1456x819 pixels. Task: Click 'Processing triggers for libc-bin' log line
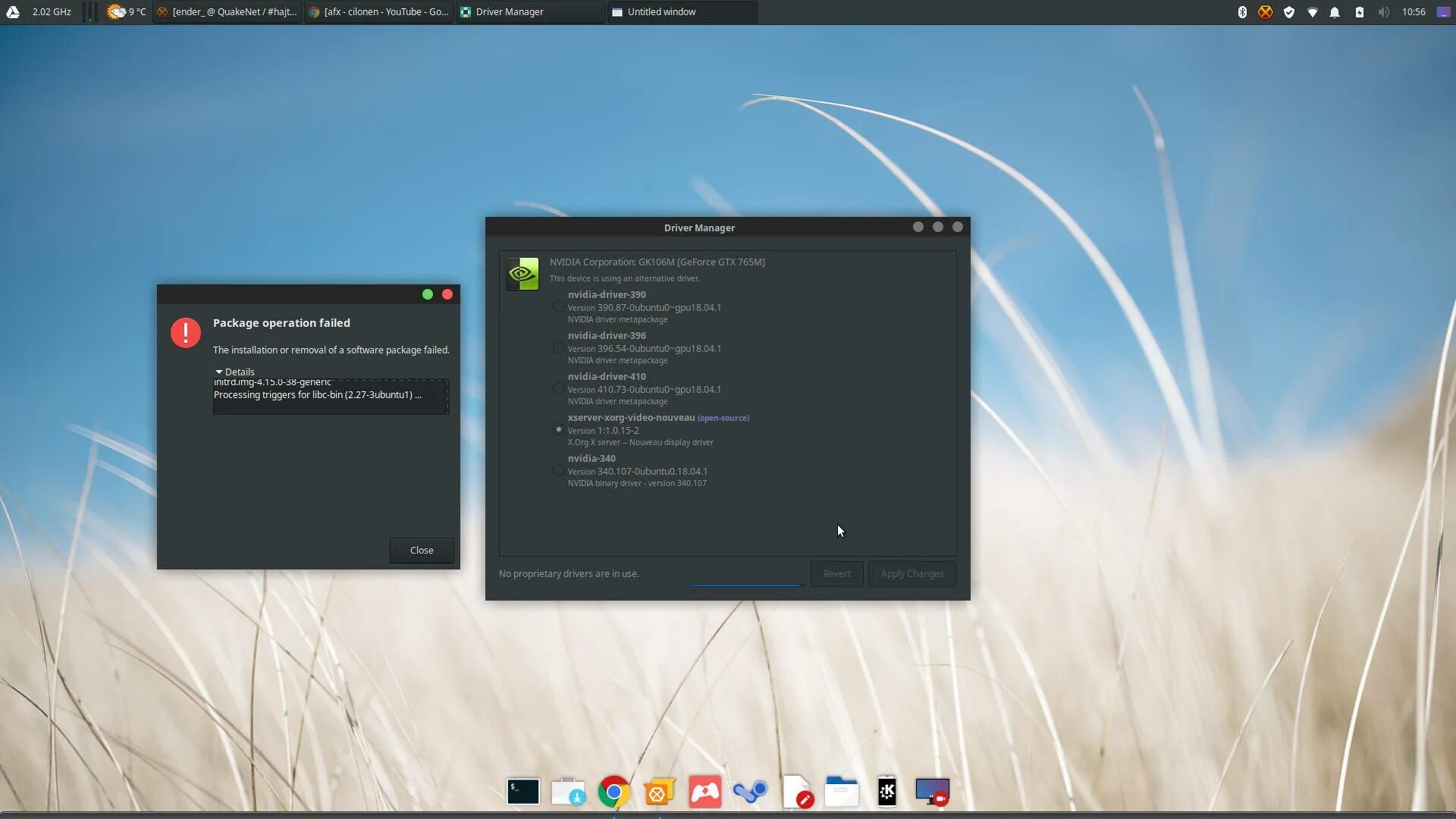coord(318,395)
